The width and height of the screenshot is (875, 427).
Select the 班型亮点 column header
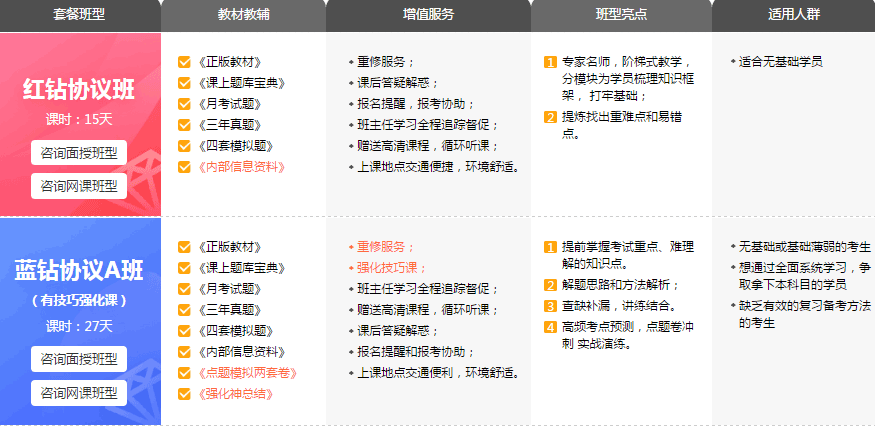point(620,15)
